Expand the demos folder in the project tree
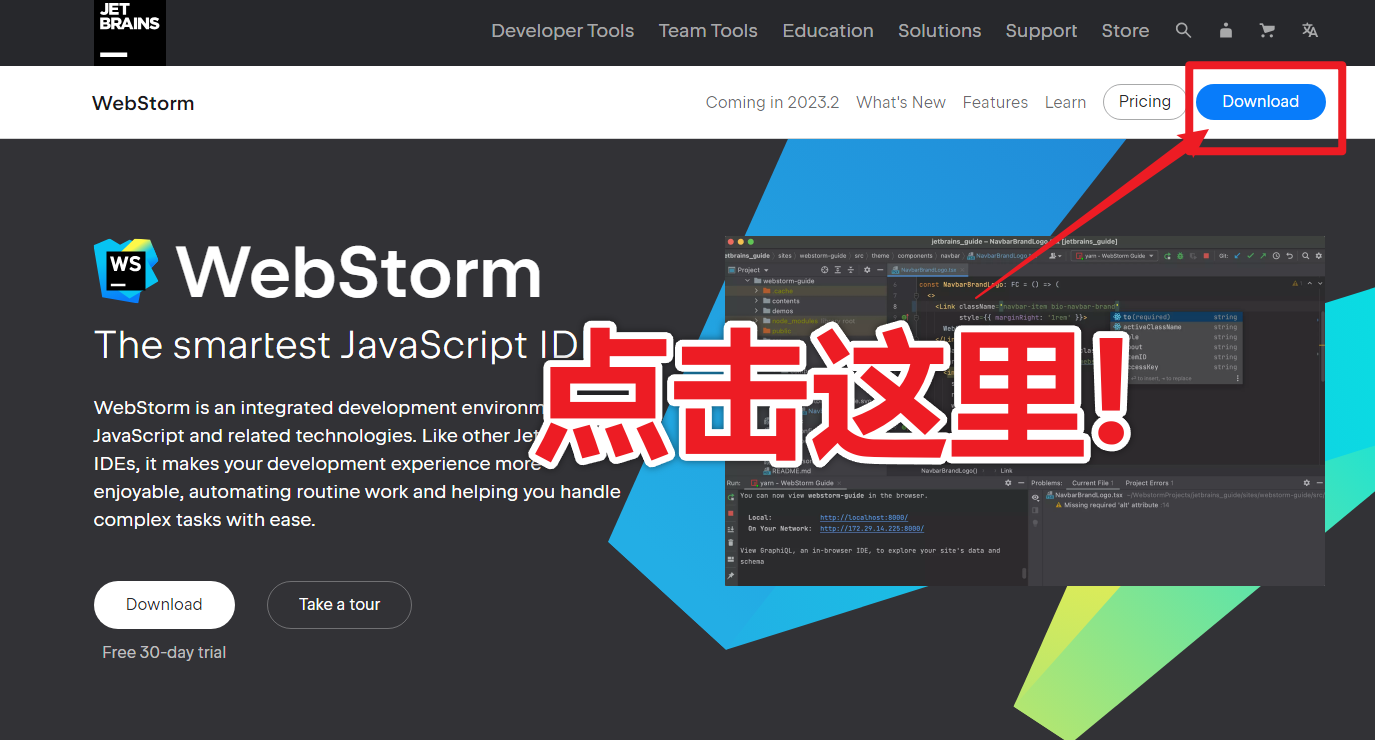The height and width of the screenshot is (740, 1375). point(756,311)
